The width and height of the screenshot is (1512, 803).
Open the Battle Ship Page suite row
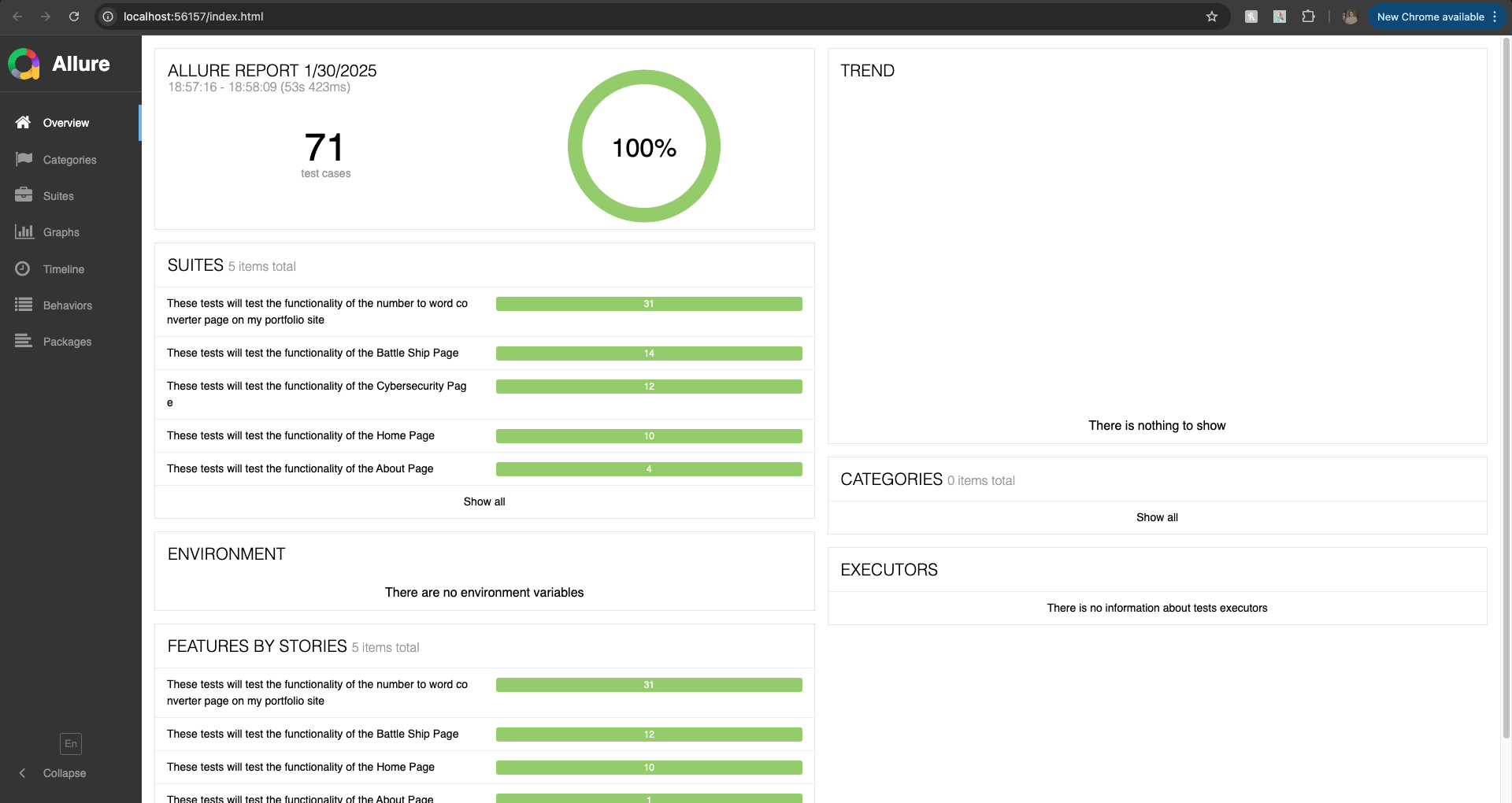tap(313, 353)
